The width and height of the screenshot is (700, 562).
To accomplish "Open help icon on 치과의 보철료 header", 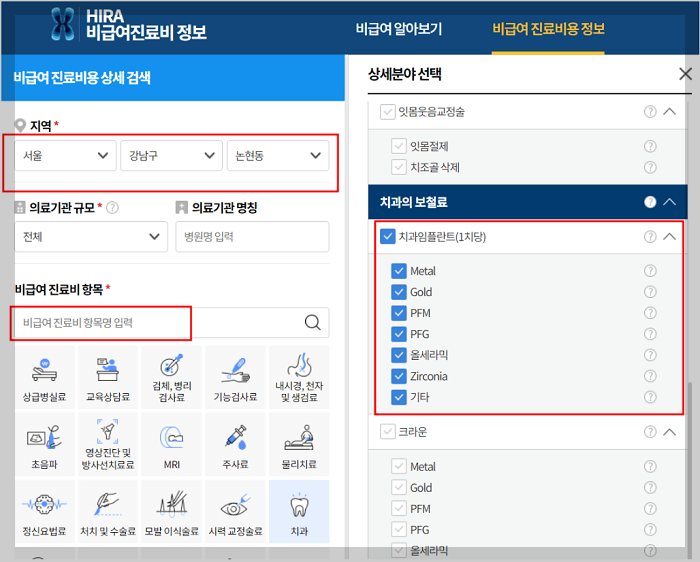I will (x=650, y=202).
